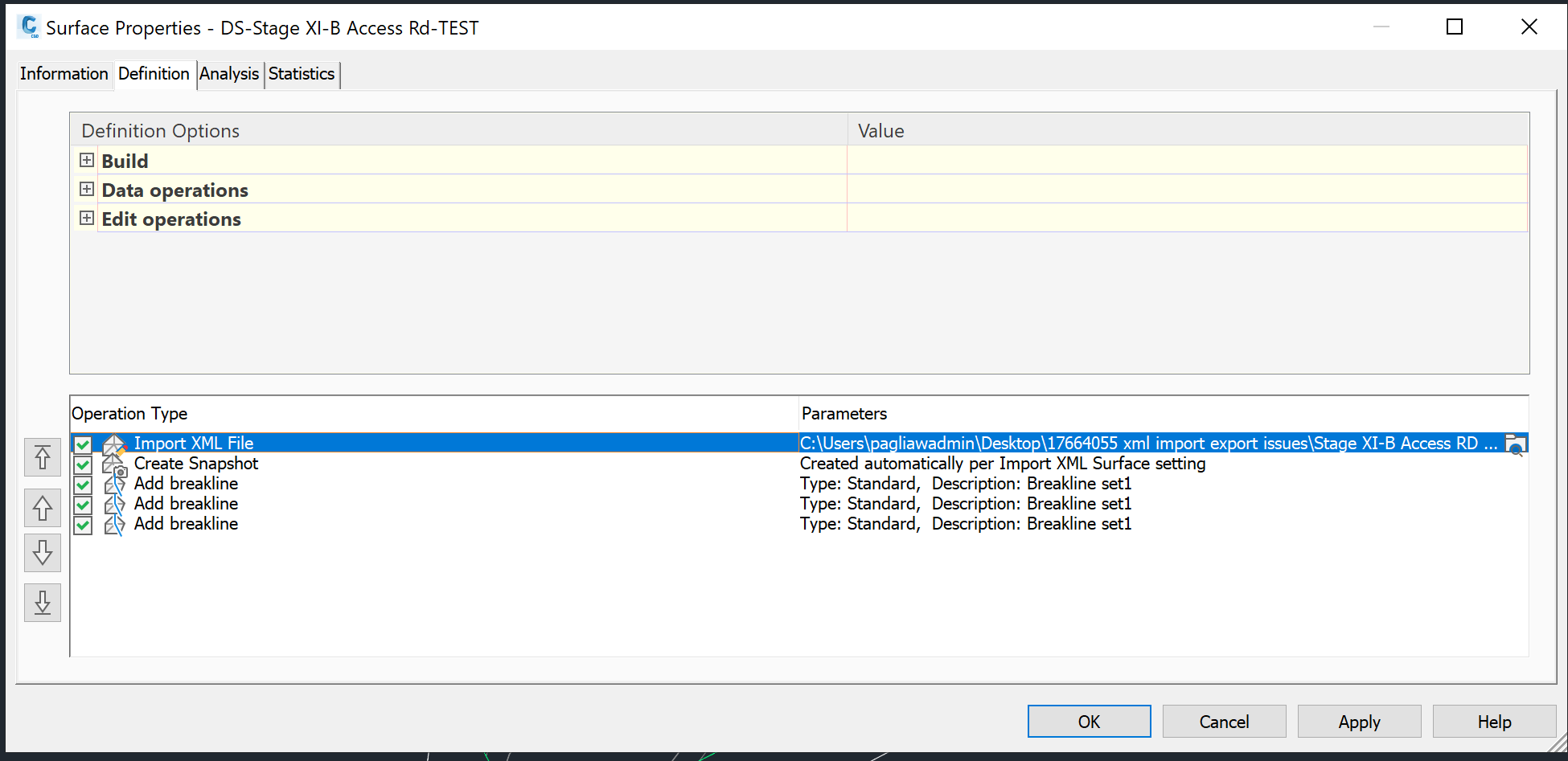Open the Analysis tab
Screen dimensions: 1568x761
[229, 74]
